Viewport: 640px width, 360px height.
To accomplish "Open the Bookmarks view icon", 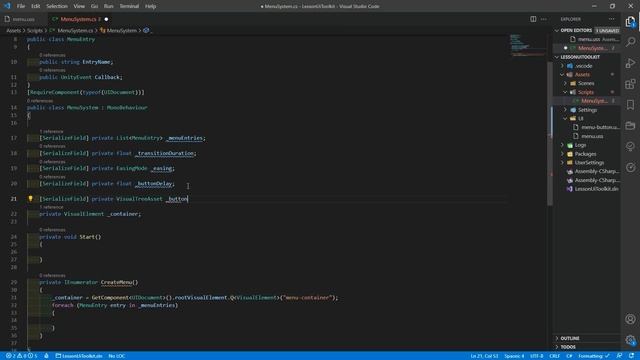I will (x=630, y=105).
